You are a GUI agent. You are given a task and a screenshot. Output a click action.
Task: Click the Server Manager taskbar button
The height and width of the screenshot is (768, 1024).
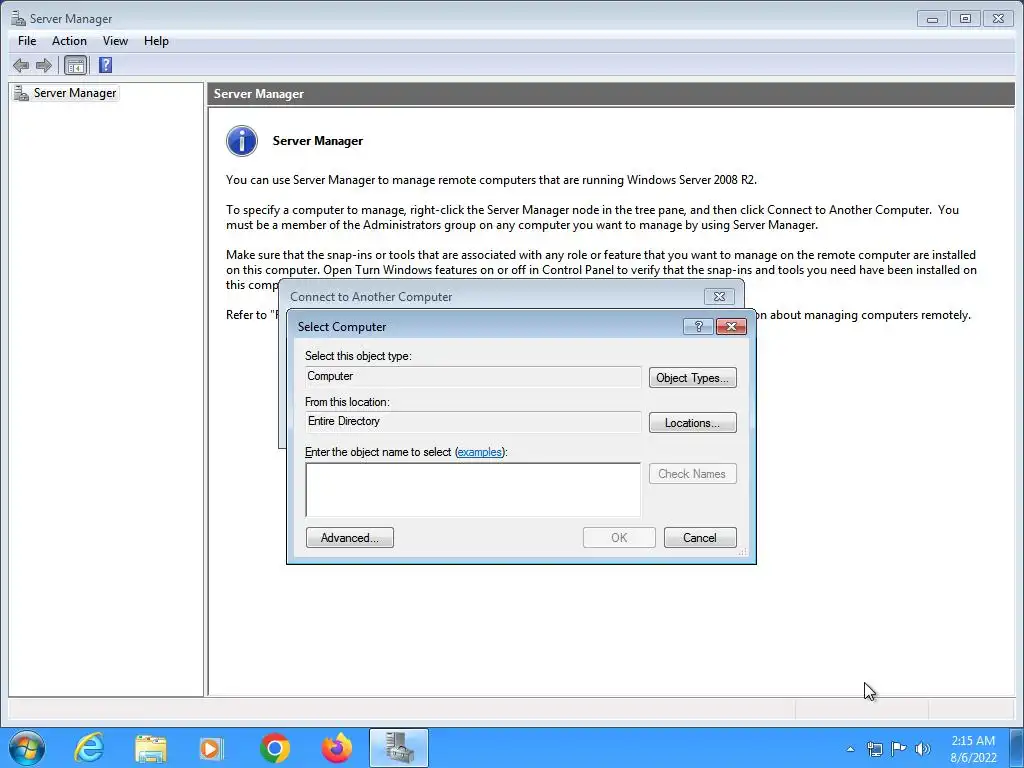[x=399, y=748]
